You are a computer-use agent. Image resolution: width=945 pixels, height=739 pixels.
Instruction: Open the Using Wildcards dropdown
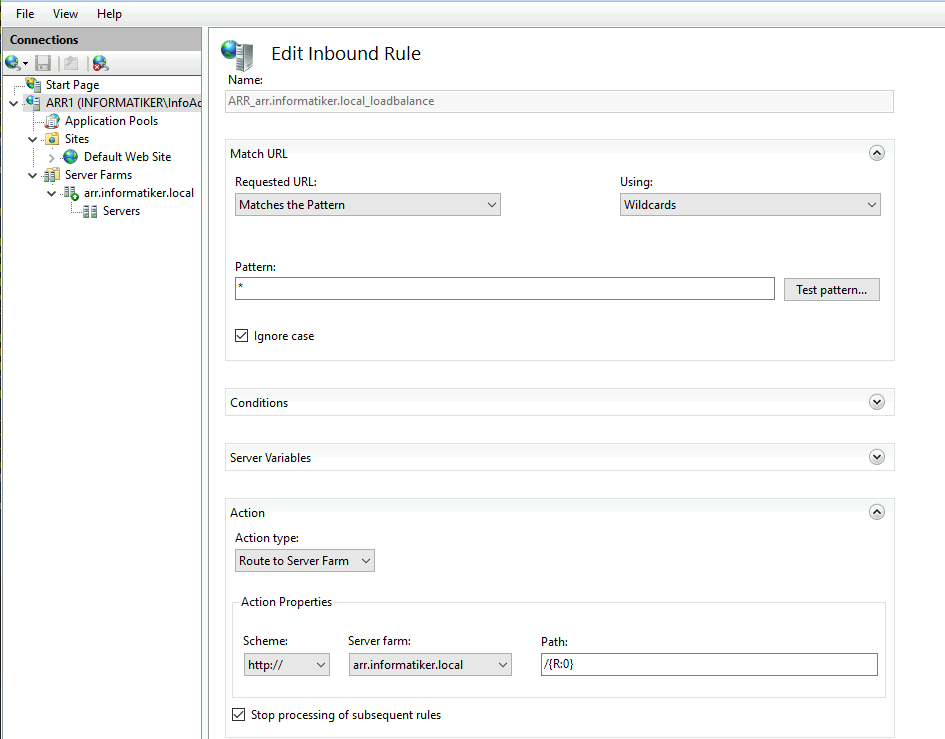pos(750,204)
